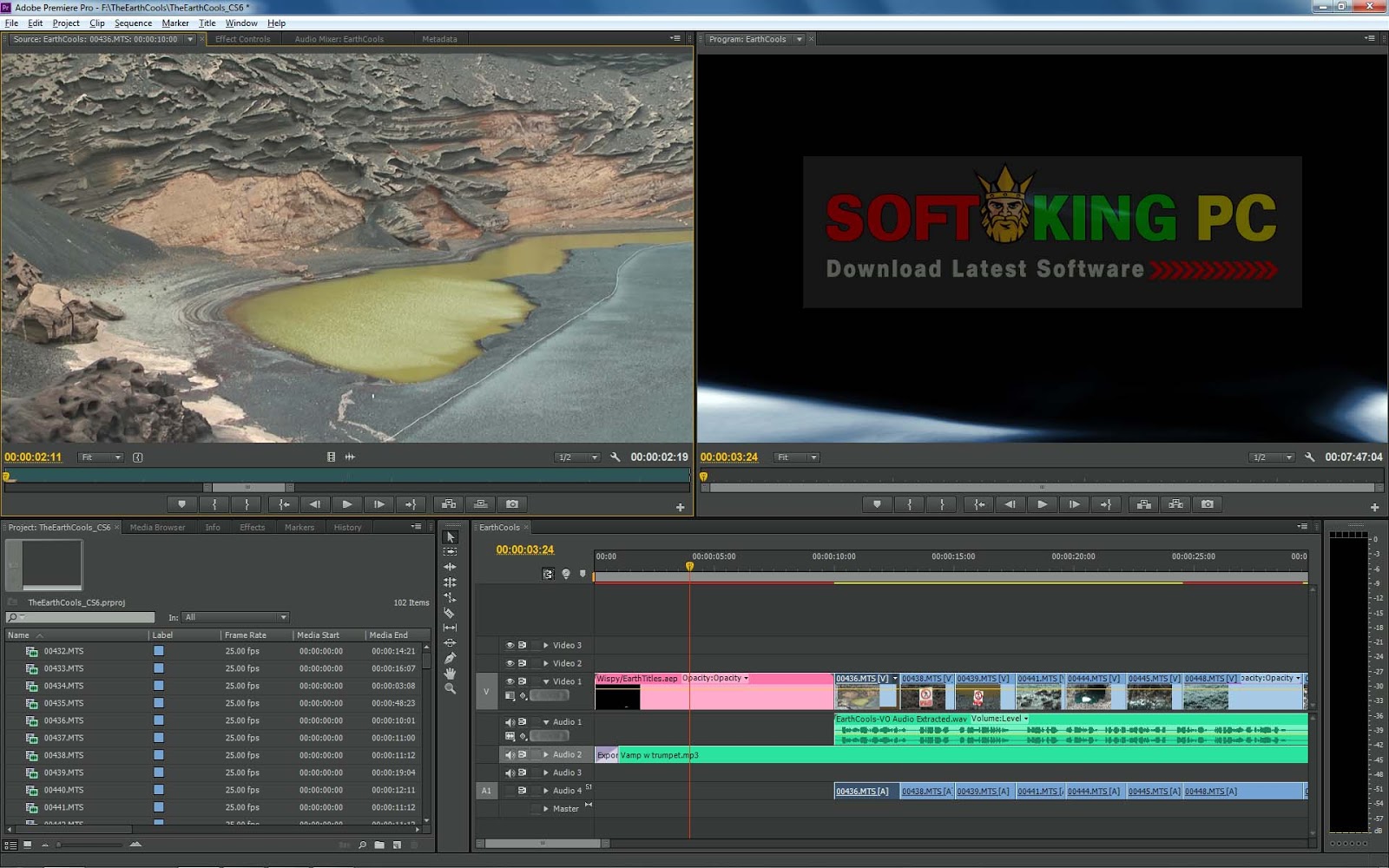Click Overwrite button in Source monitor
The image size is (1389, 868).
pyautogui.click(x=480, y=504)
